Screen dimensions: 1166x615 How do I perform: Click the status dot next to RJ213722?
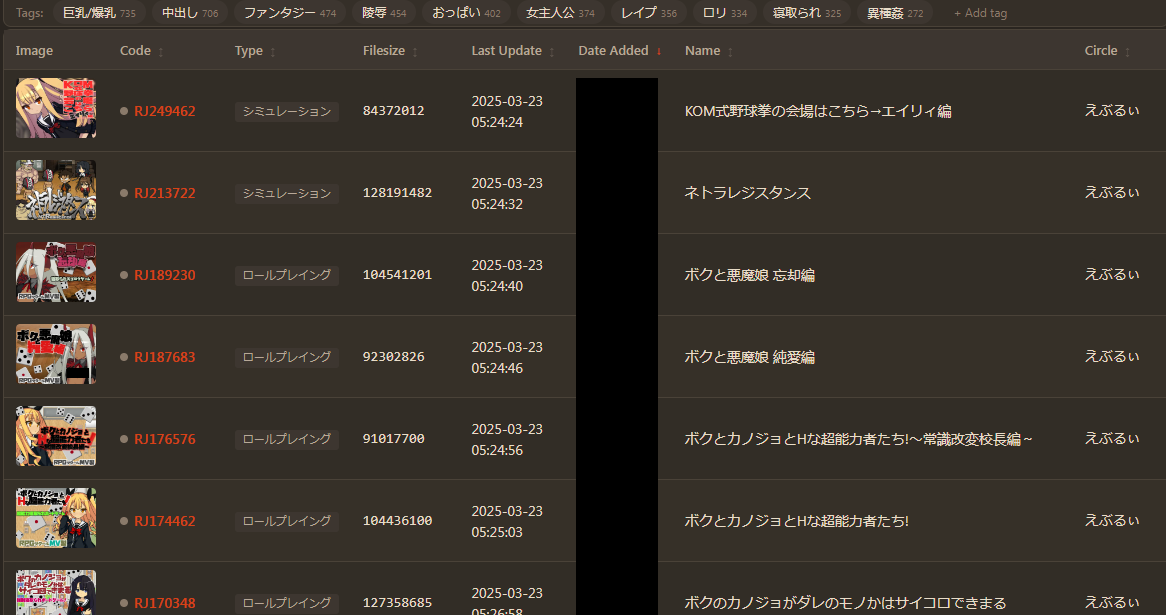124,193
